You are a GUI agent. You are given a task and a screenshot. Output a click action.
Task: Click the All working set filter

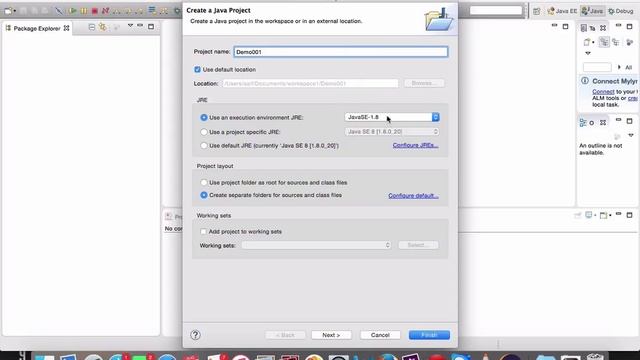[628, 67]
